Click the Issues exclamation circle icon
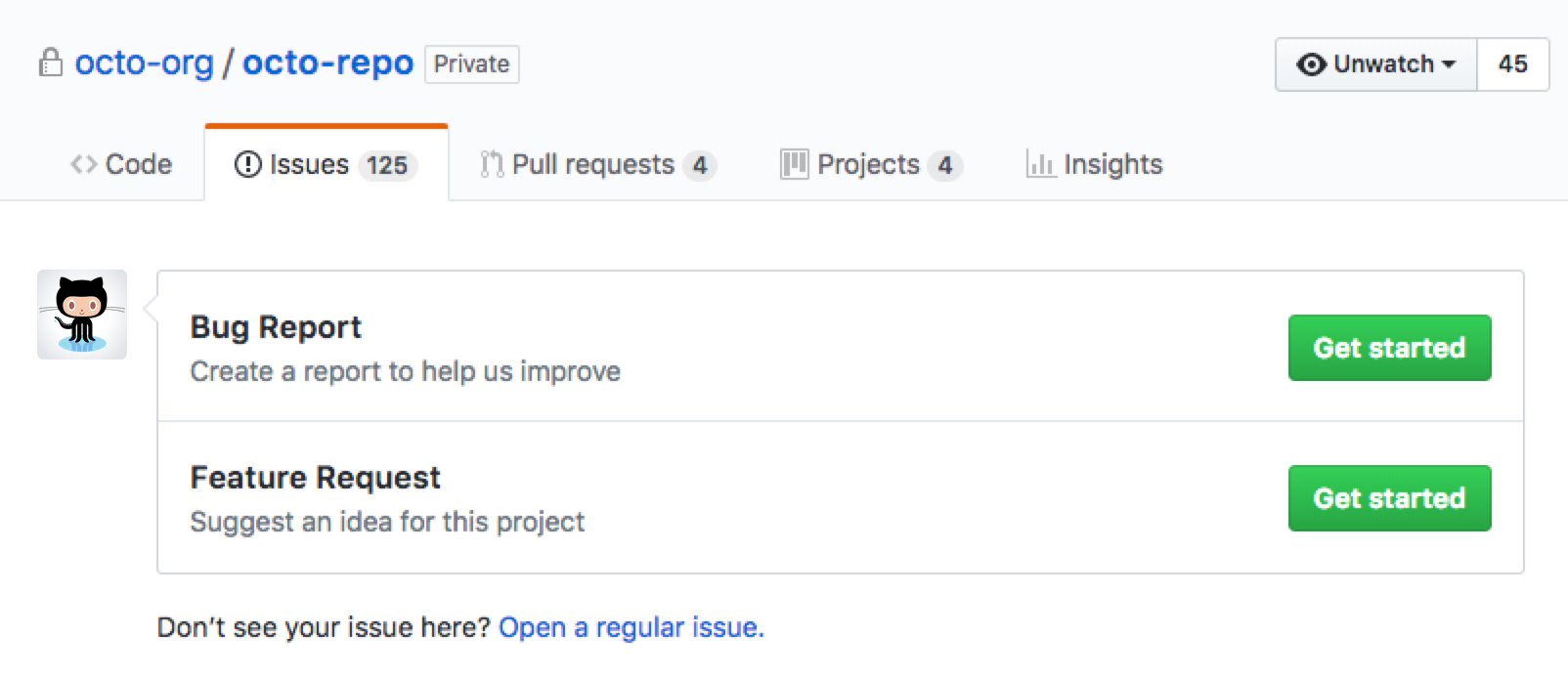 pyautogui.click(x=248, y=164)
